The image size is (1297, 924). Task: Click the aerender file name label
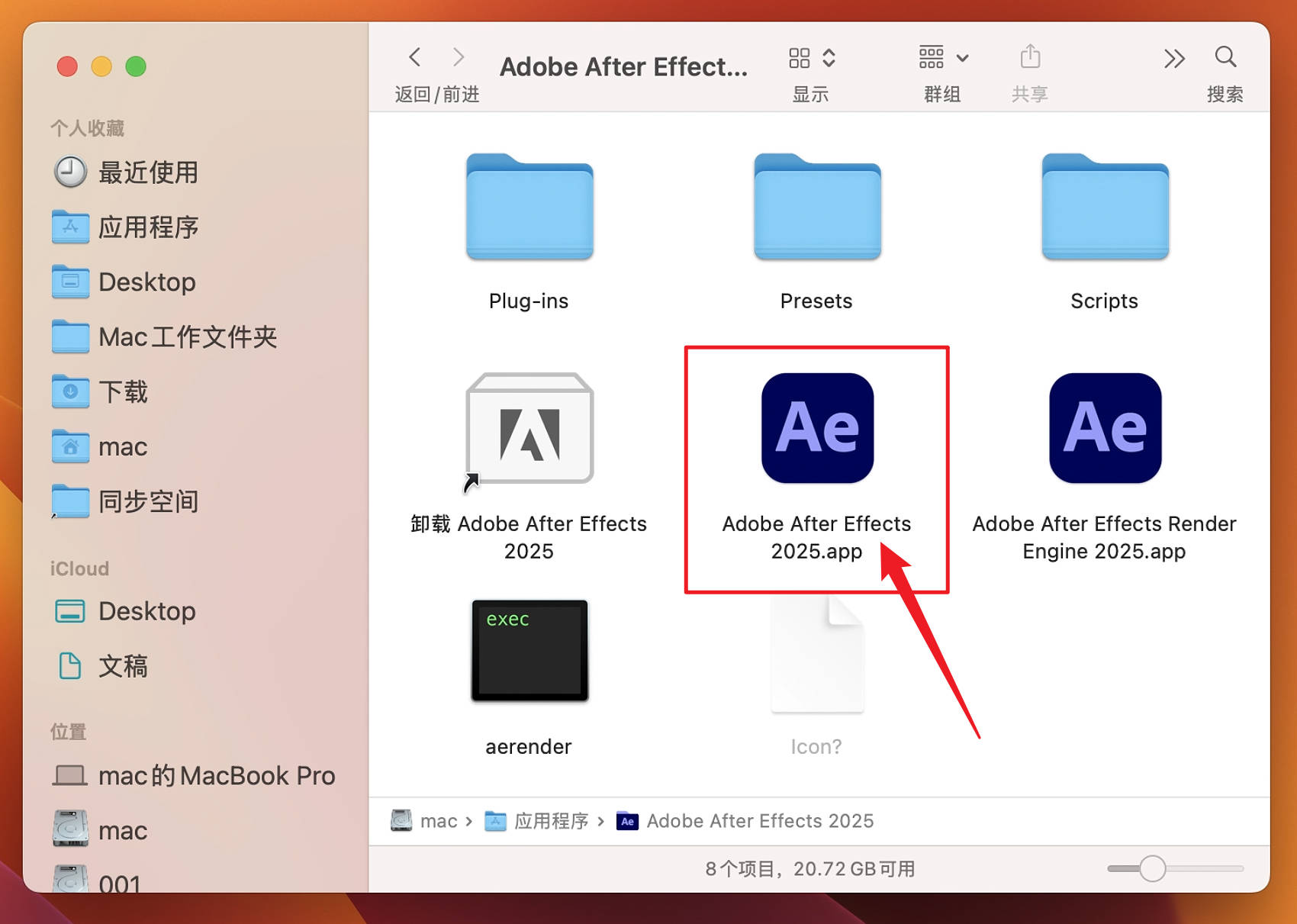(529, 747)
